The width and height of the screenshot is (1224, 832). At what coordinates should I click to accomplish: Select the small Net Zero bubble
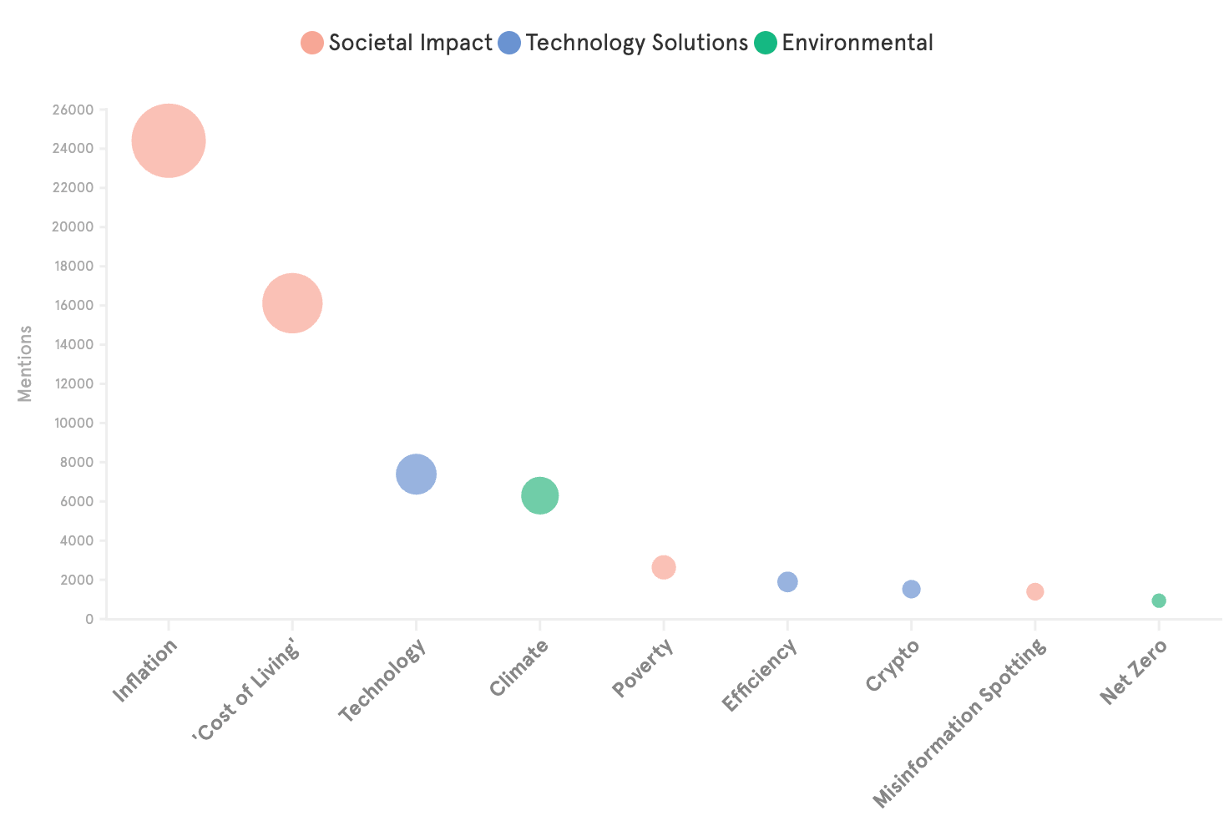(x=1159, y=601)
